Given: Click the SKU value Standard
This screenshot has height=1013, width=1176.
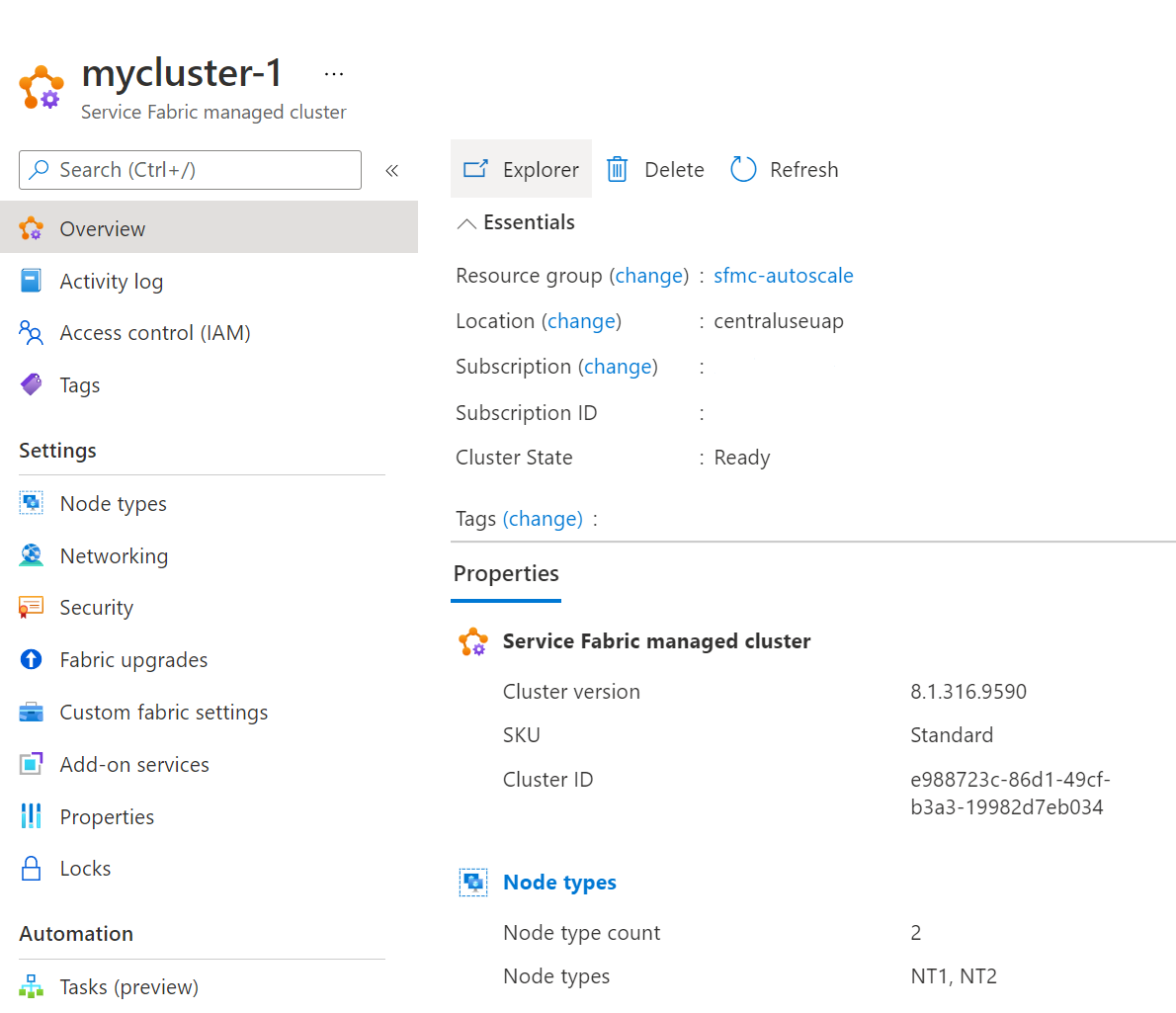Looking at the screenshot, I should (952, 735).
